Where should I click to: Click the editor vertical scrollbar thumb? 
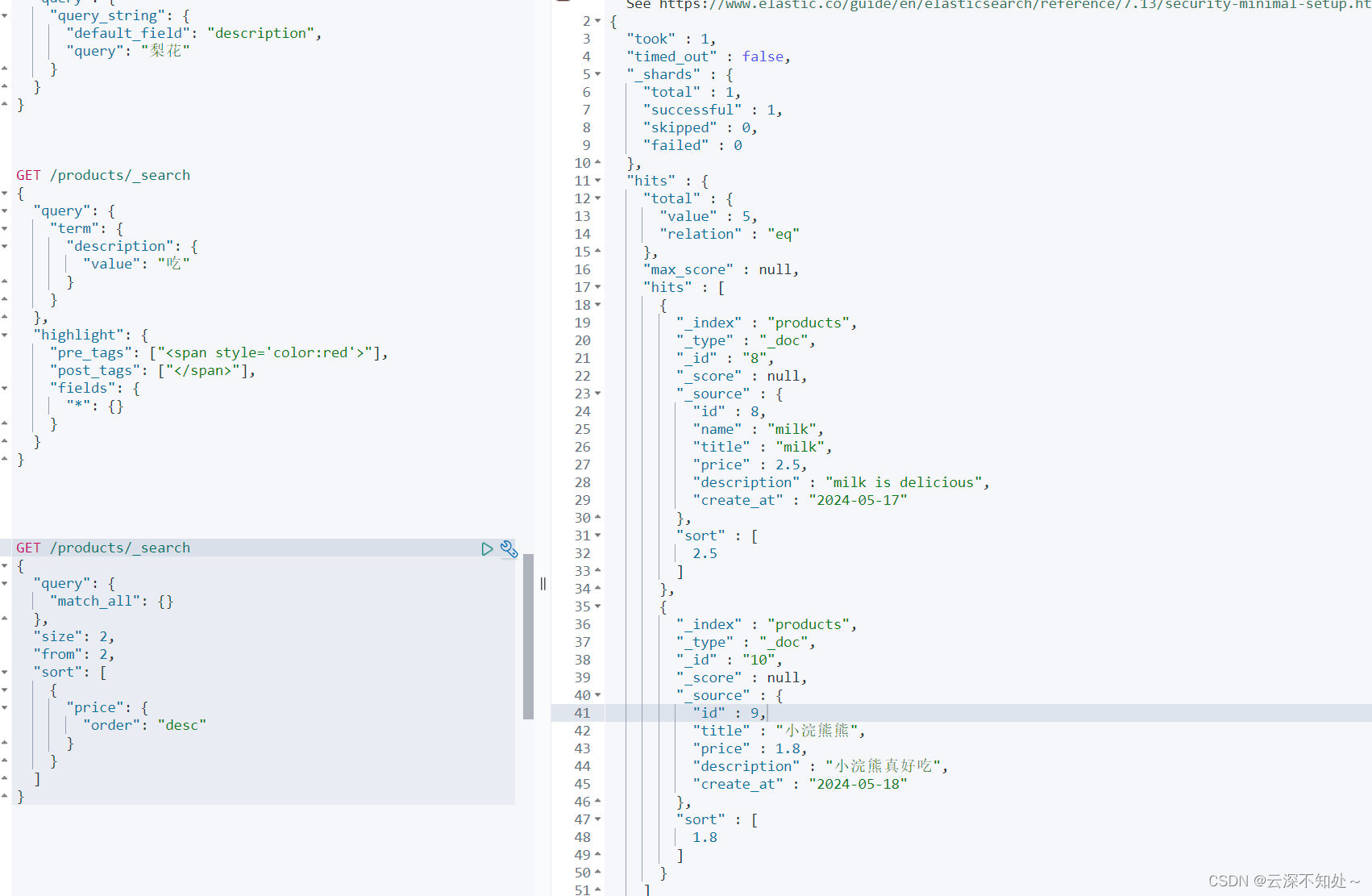coord(528,636)
